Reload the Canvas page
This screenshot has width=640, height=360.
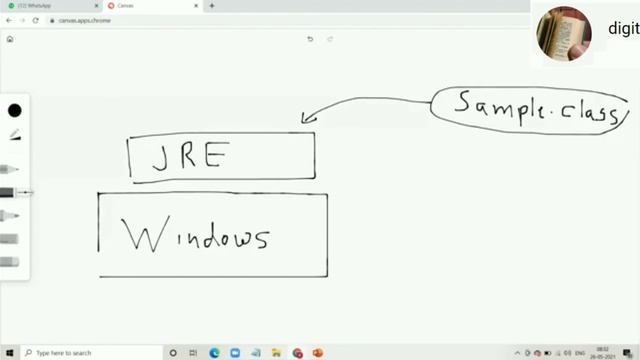point(36,20)
